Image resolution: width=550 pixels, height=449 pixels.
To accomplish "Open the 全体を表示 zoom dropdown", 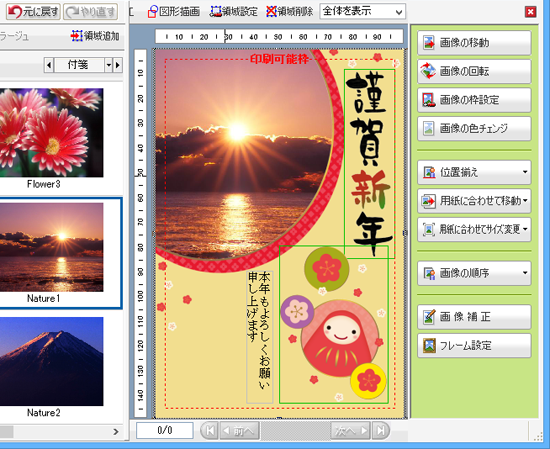I will pos(363,12).
